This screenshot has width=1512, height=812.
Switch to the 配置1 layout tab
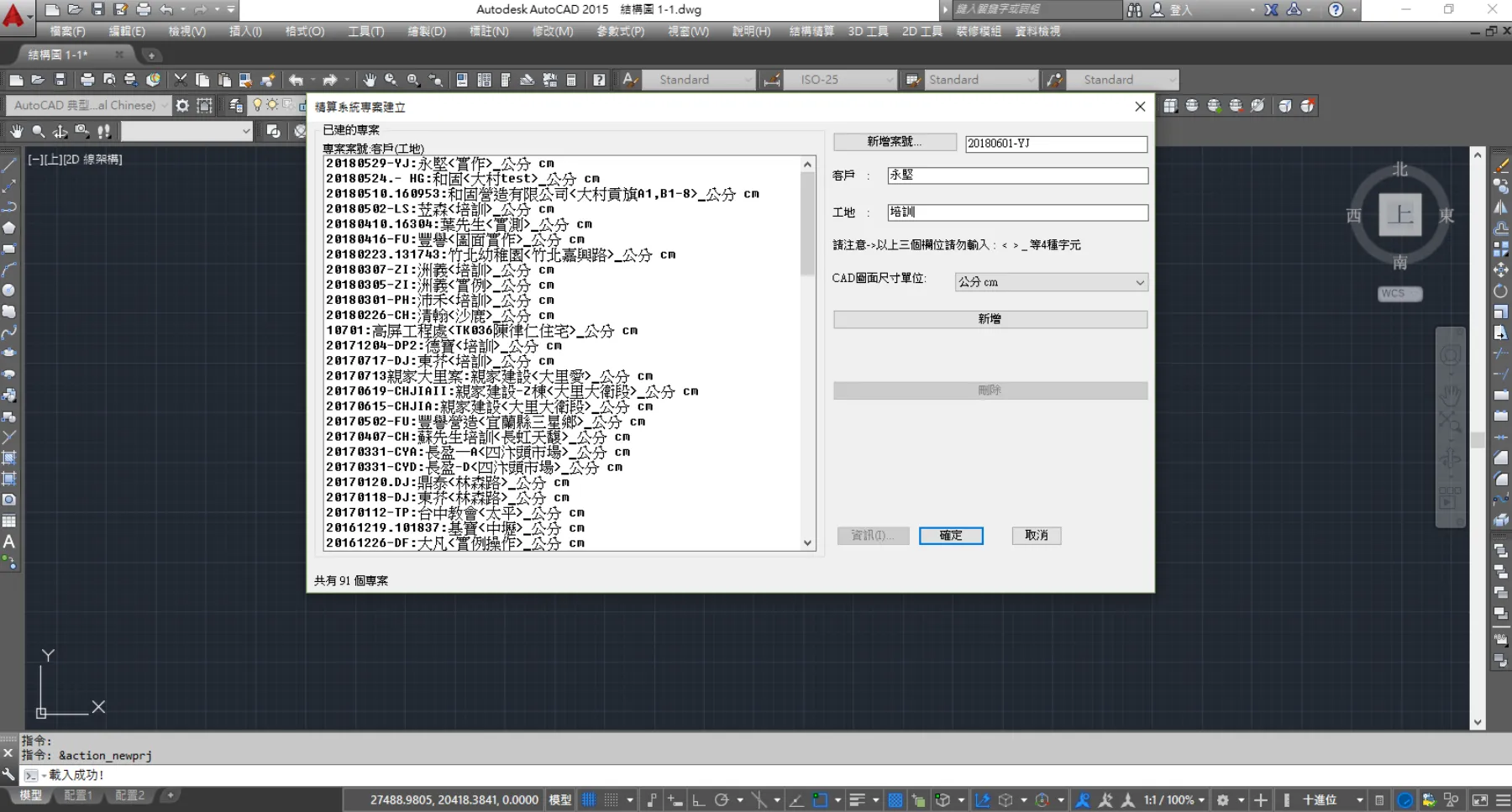pyautogui.click(x=78, y=795)
